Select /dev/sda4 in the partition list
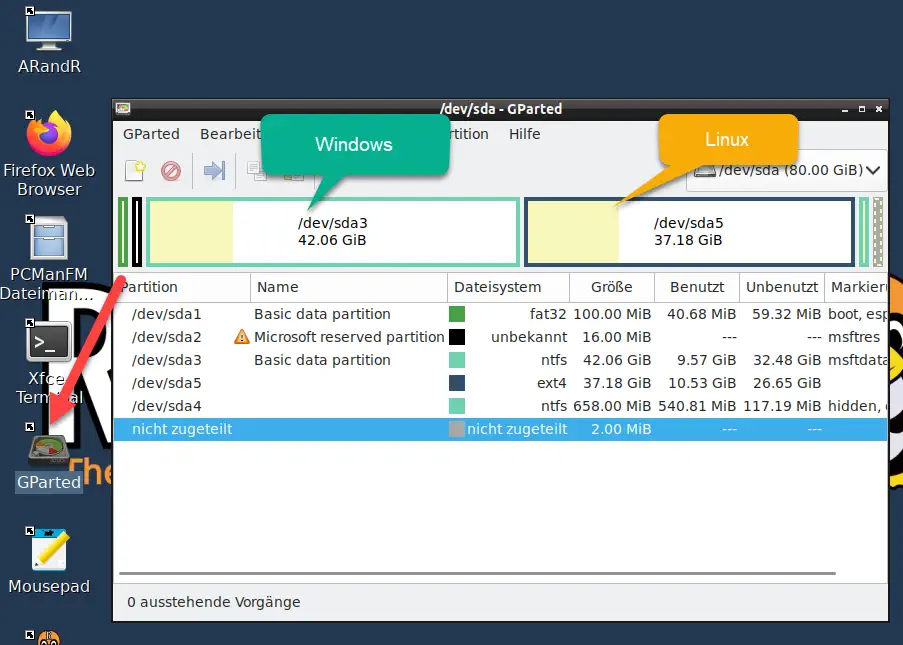The height and width of the screenshot is (645, 903). [x=166, y=406]
